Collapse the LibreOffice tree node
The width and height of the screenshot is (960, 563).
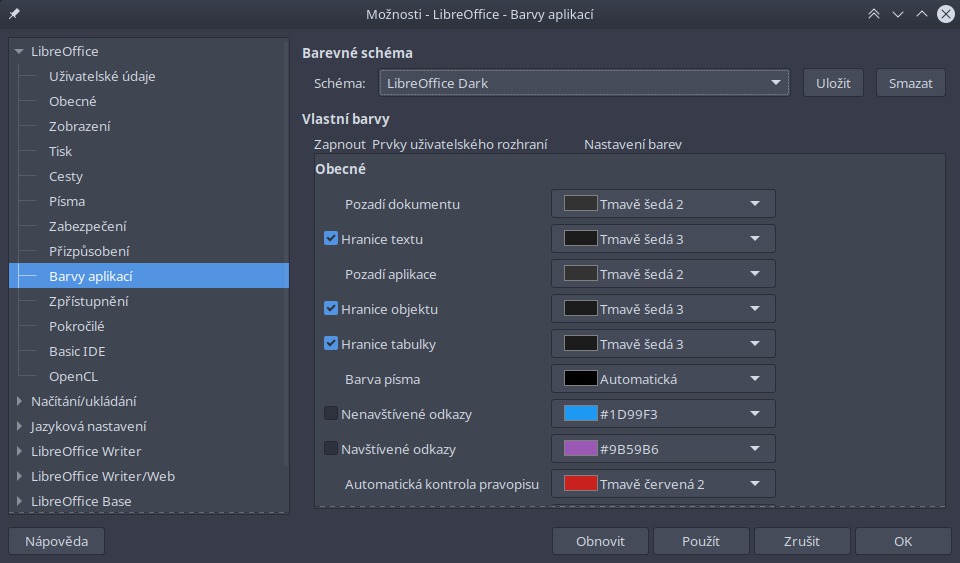(19, 51)
